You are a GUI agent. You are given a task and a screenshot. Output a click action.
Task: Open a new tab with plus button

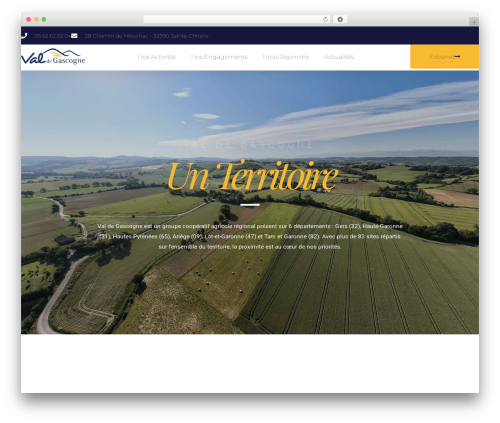pos(474,22)
